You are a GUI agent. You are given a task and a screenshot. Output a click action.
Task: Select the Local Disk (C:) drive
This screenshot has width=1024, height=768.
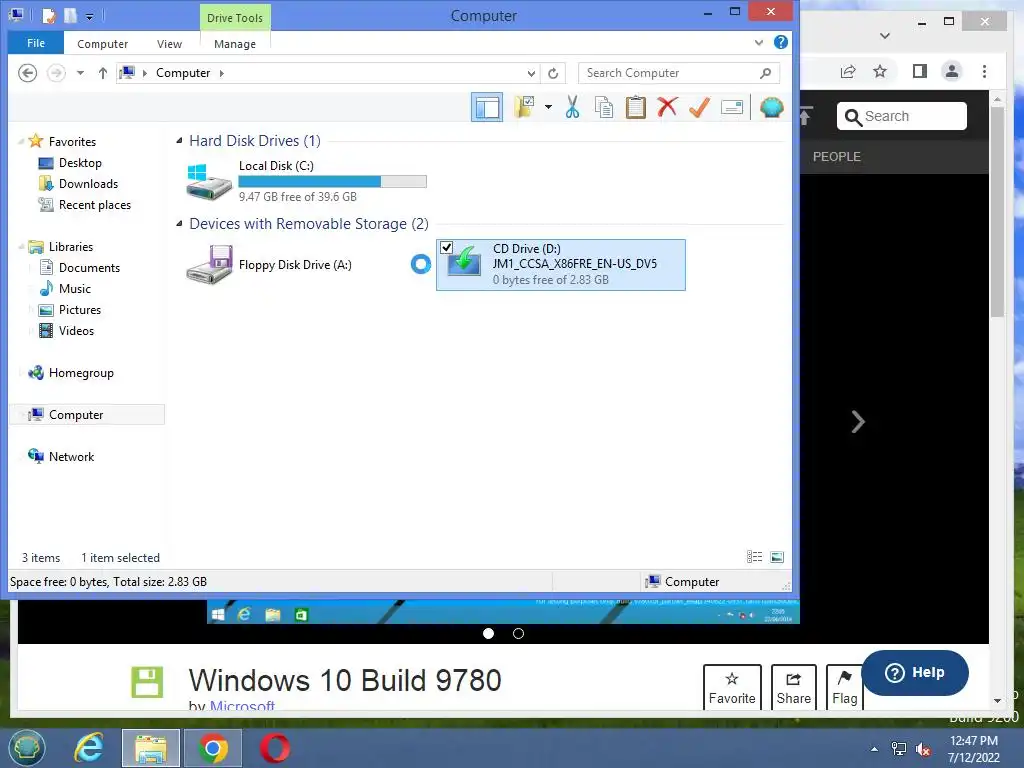[307, 182]
